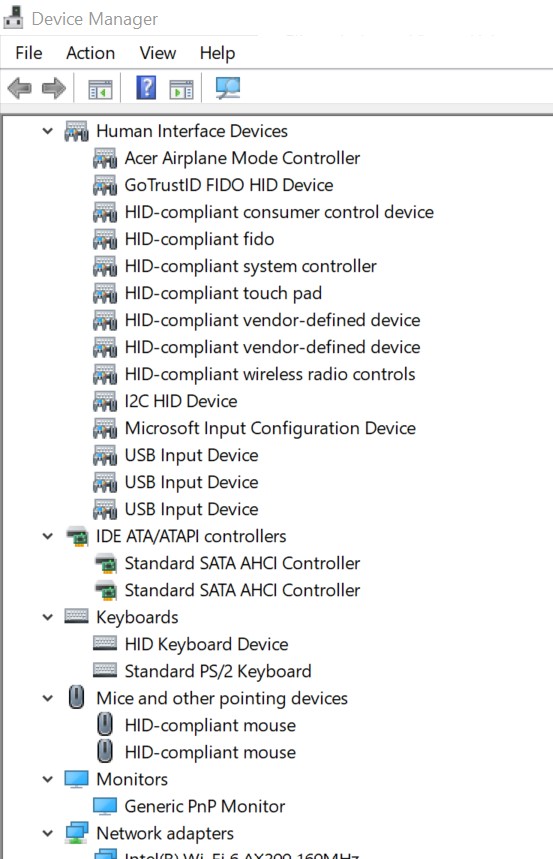The width and height of the screenshot is (553, 859).
Task: Click the Generic PnP Monitor icon
Action: tap(105, 806)
